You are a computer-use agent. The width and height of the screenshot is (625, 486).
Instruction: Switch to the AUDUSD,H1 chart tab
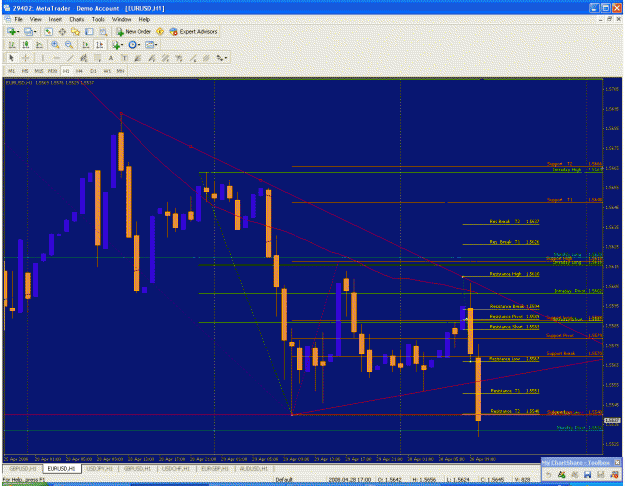coord(253,468)
